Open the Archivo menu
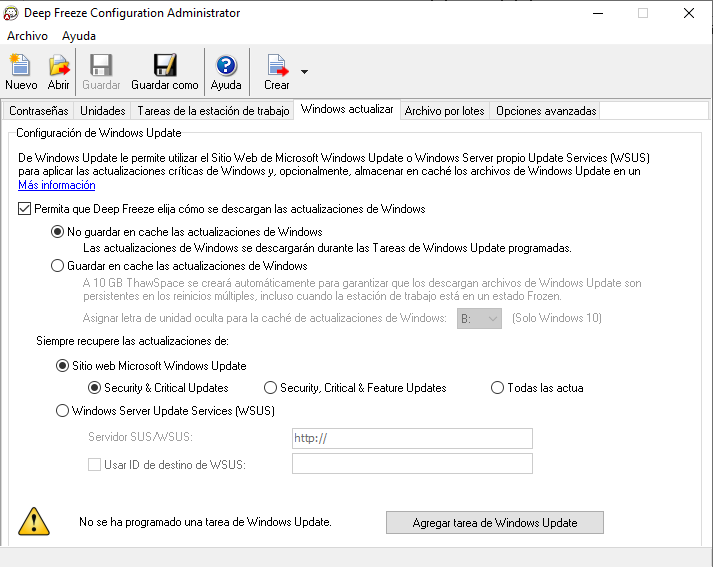This screenshot has height=567, width=713. pos(27,36)
